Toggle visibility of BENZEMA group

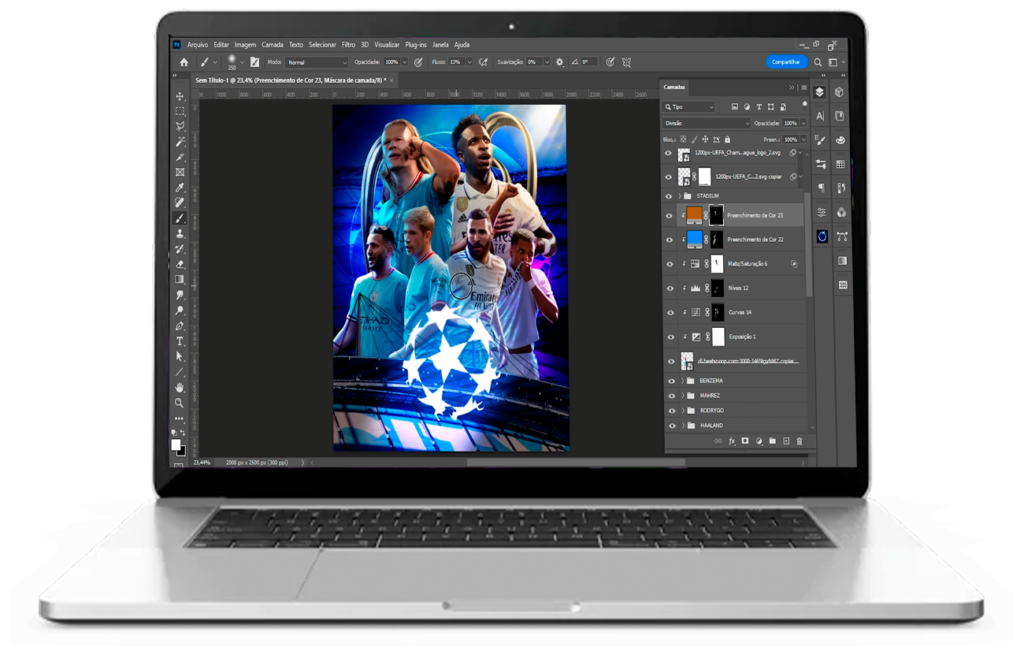[671, 381]
